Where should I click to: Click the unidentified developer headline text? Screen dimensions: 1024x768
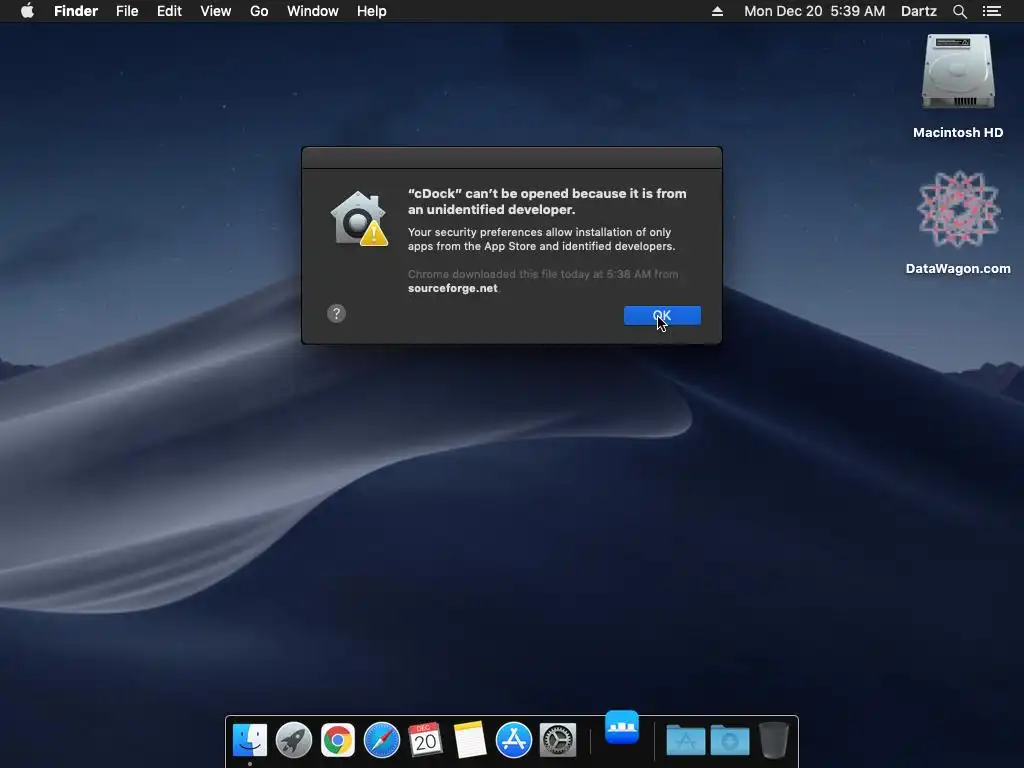(547, 201)
